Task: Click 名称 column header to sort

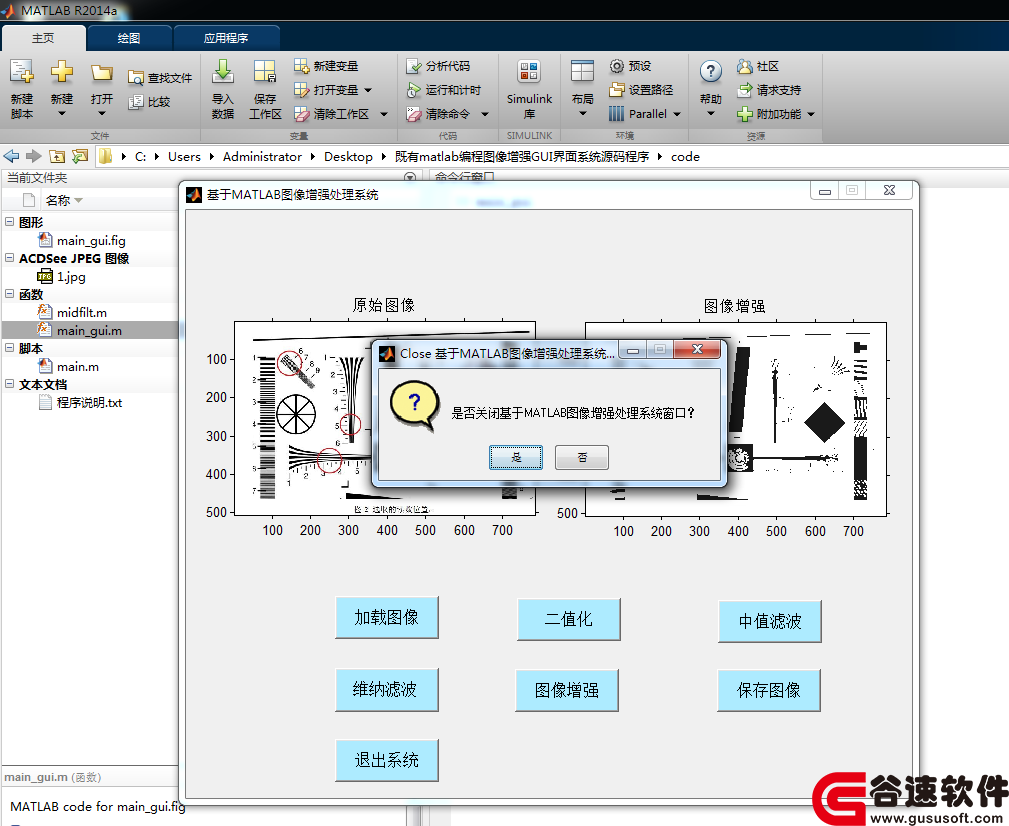Action: coord(58,201)
